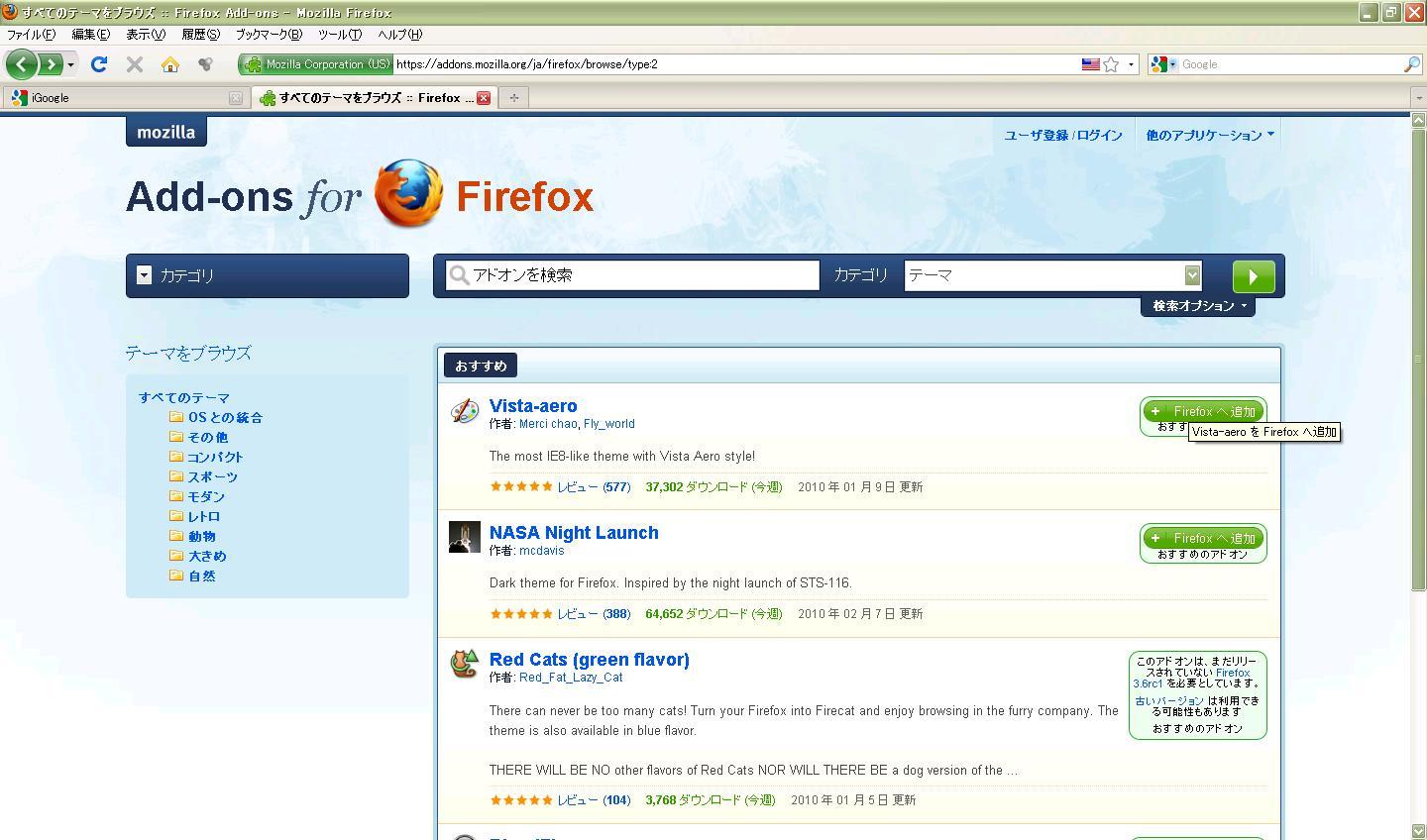This screenshot has height=840, width=1427.
Task: Click ログイン link
Action: pyautogui.click(x=1100, y=136)
